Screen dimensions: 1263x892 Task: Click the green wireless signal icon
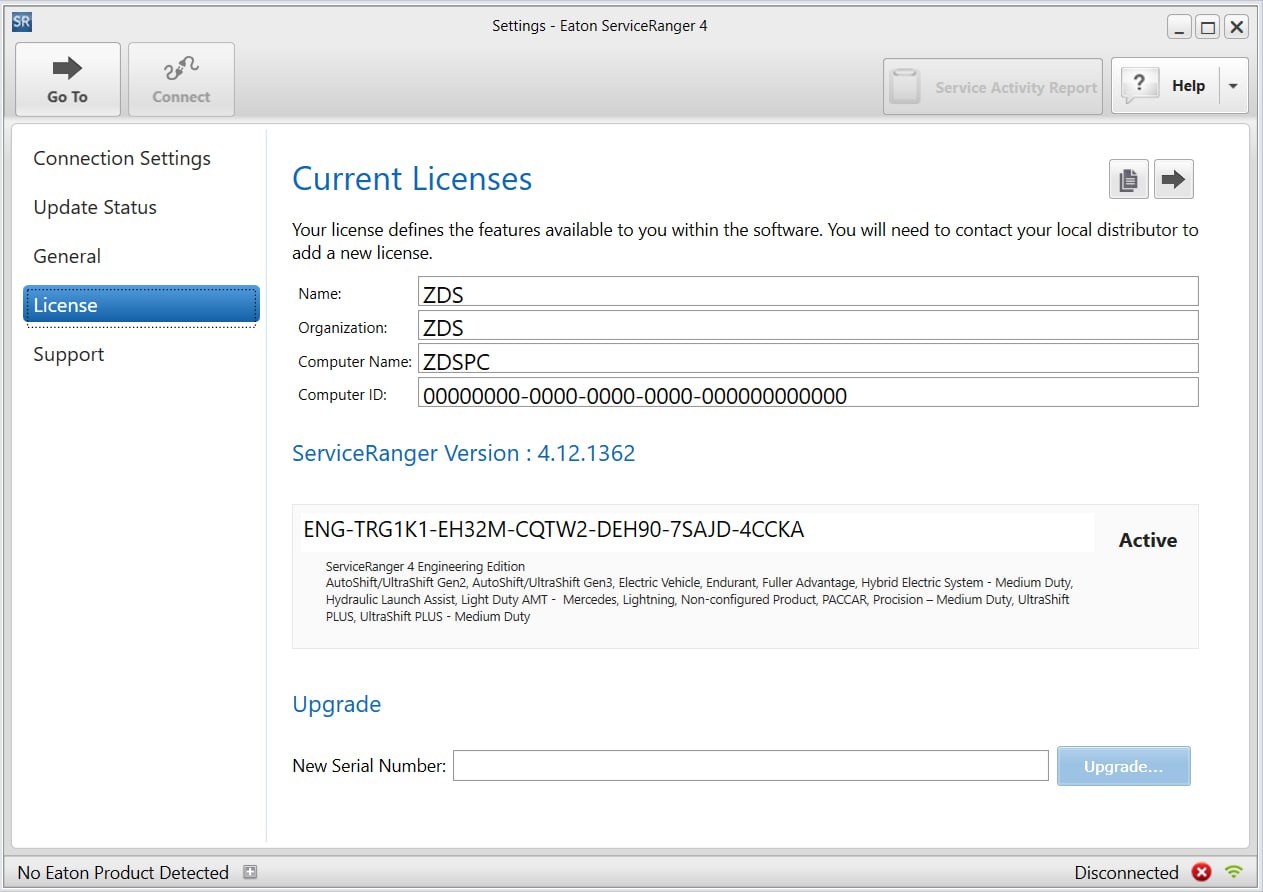click(1234, 872)
